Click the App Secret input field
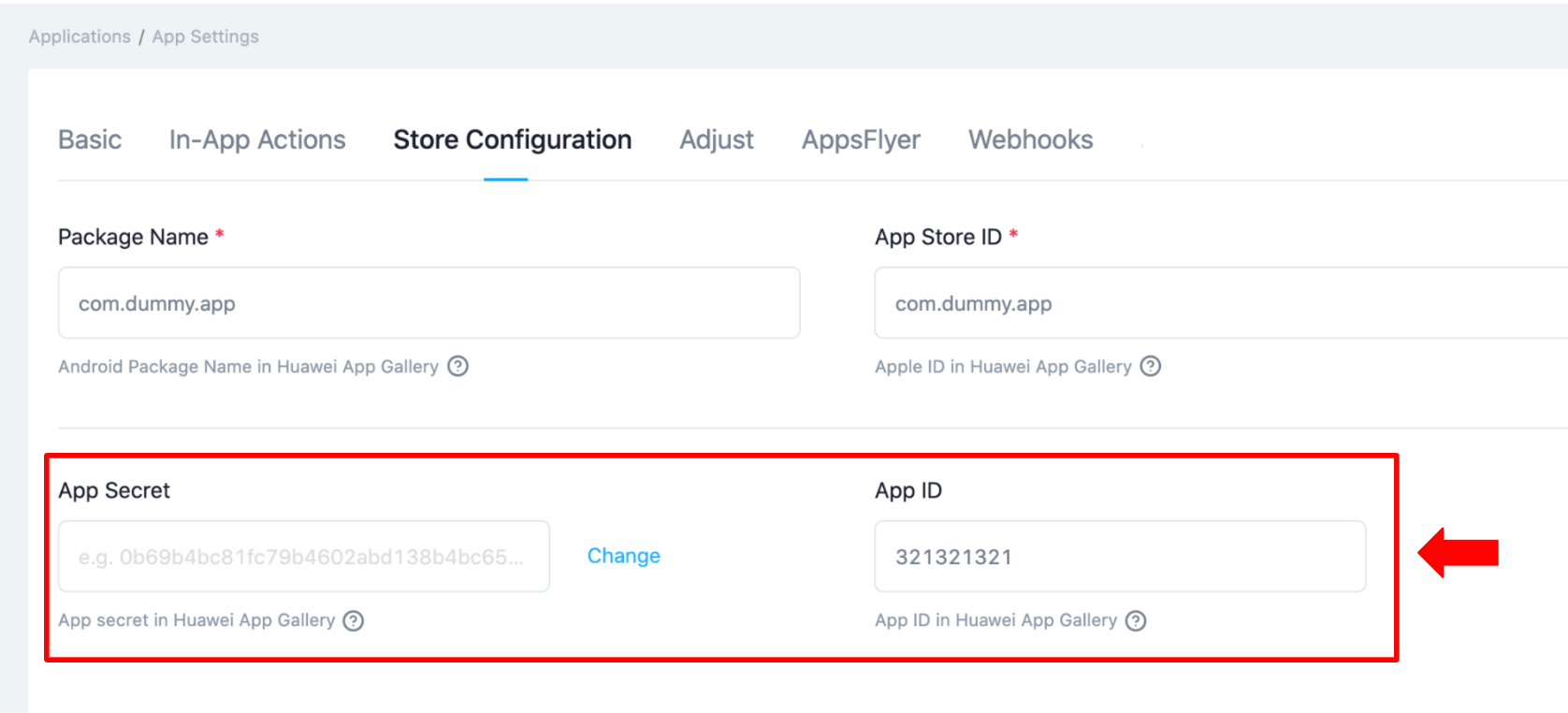 304,557
